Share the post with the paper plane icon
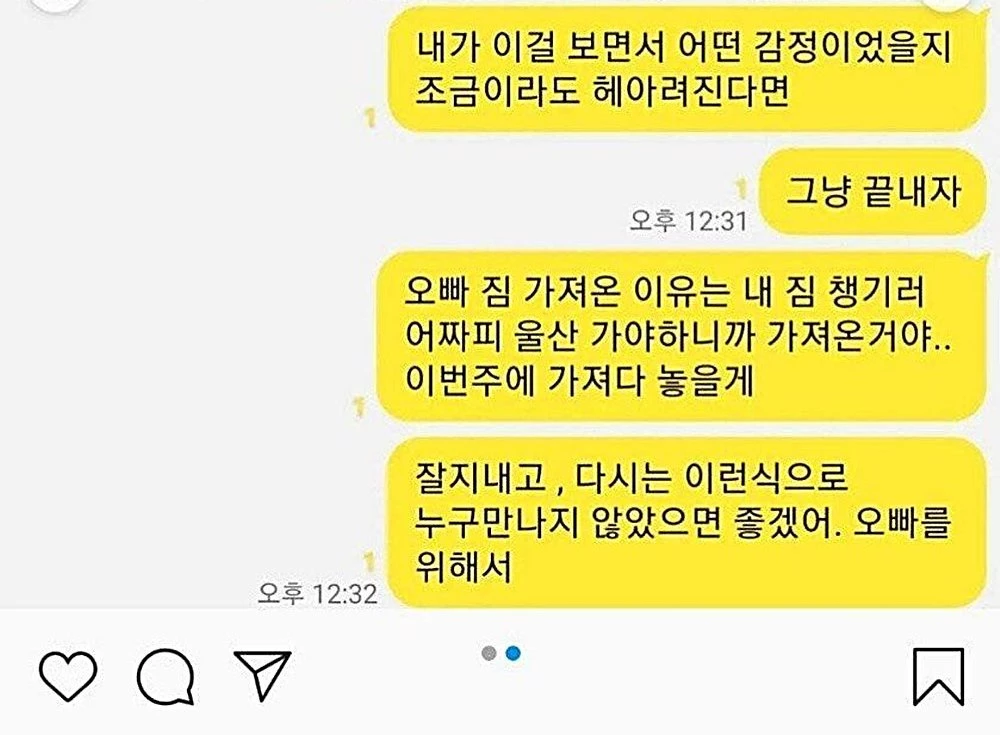This screenshot has width=1000, height=735. click(263, 675)
